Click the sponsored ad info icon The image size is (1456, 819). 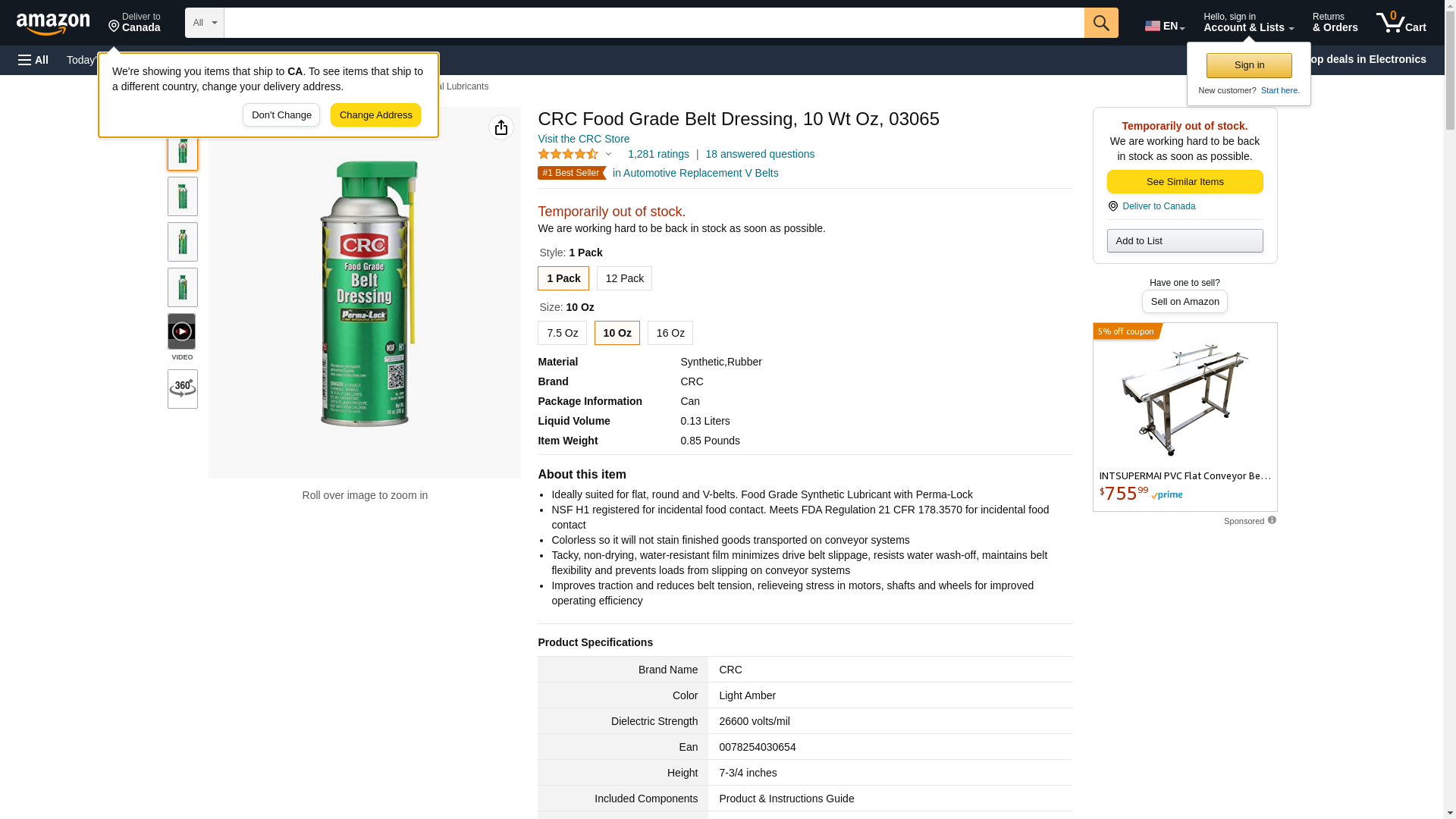(x=1272, y=520)
